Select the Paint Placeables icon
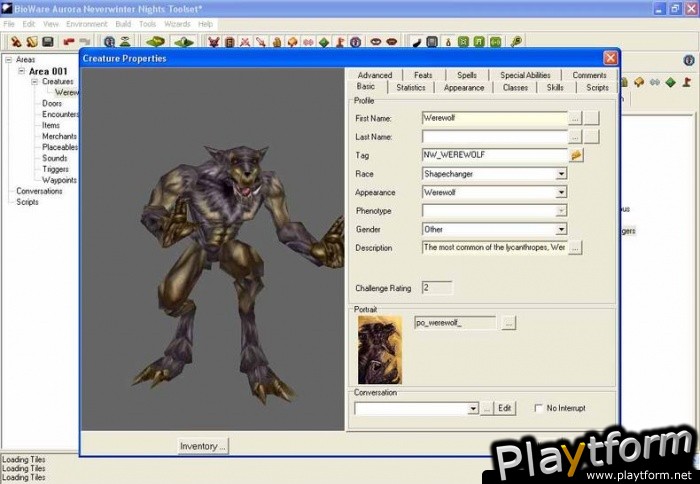The width and height of the screenshot is (700, 484). coord(292,42)
